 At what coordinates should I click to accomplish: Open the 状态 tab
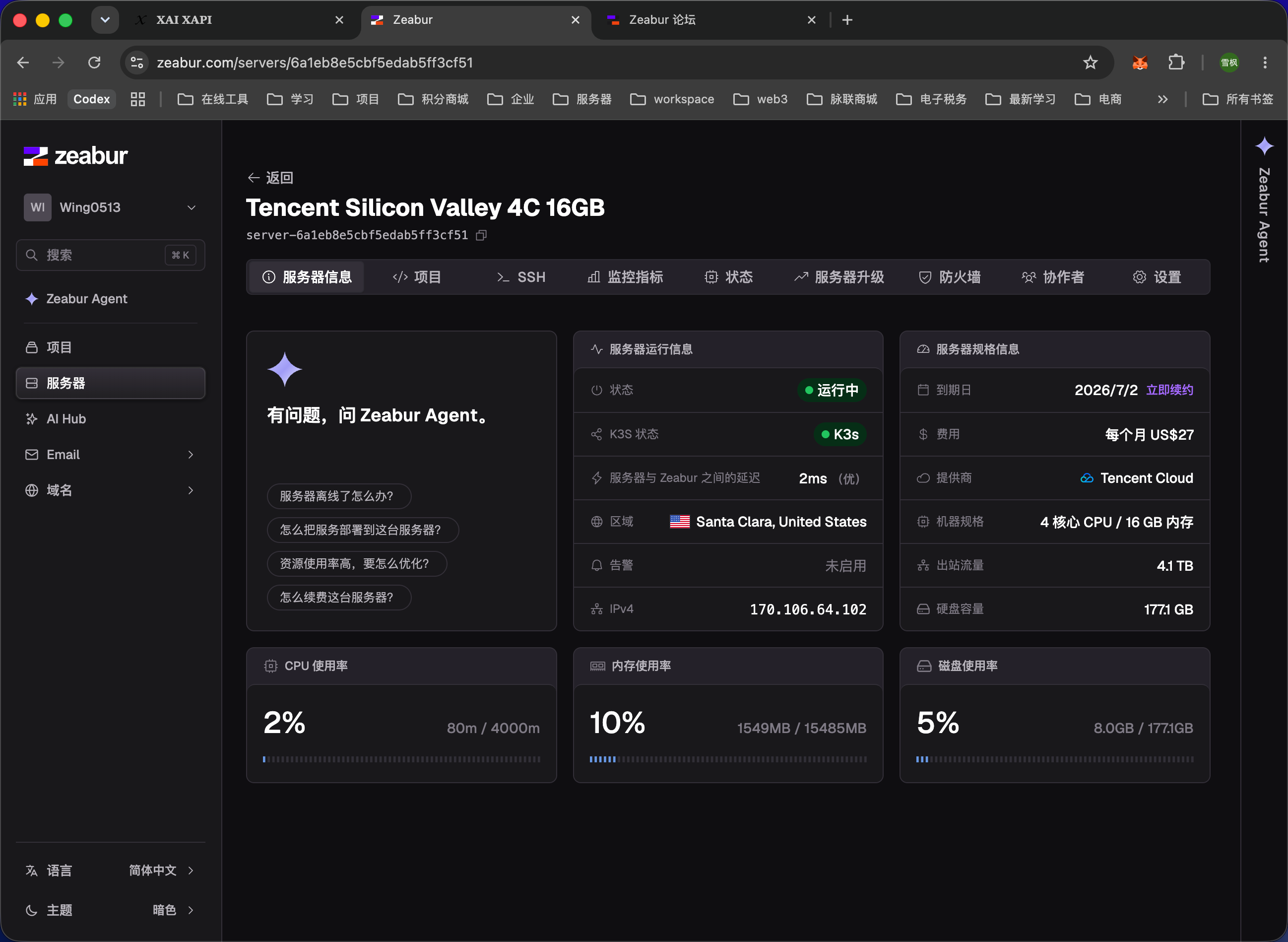pyautogui.click(x=728, y=277)
